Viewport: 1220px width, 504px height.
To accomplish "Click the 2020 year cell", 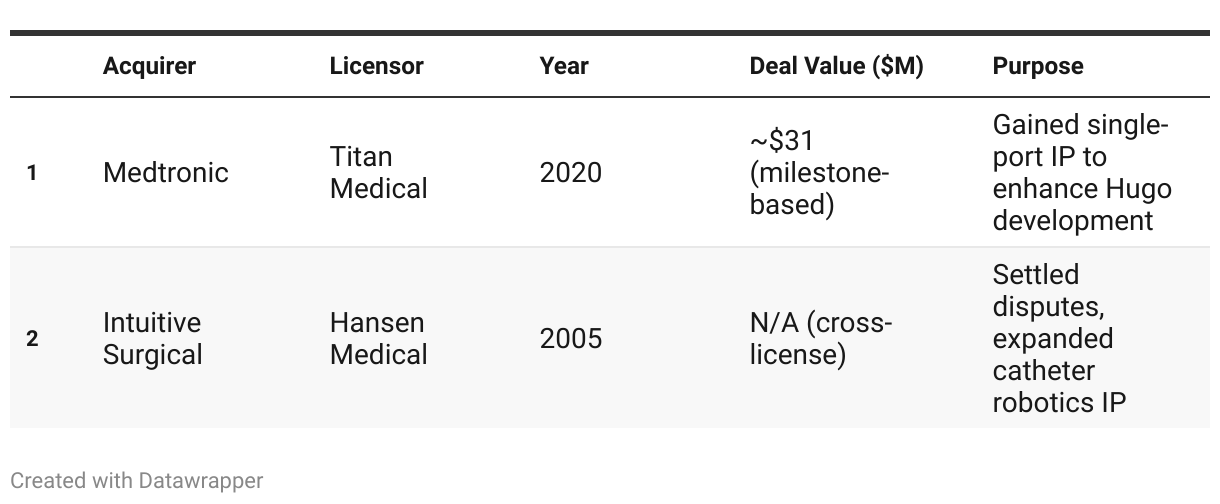I will click(571, 172).
